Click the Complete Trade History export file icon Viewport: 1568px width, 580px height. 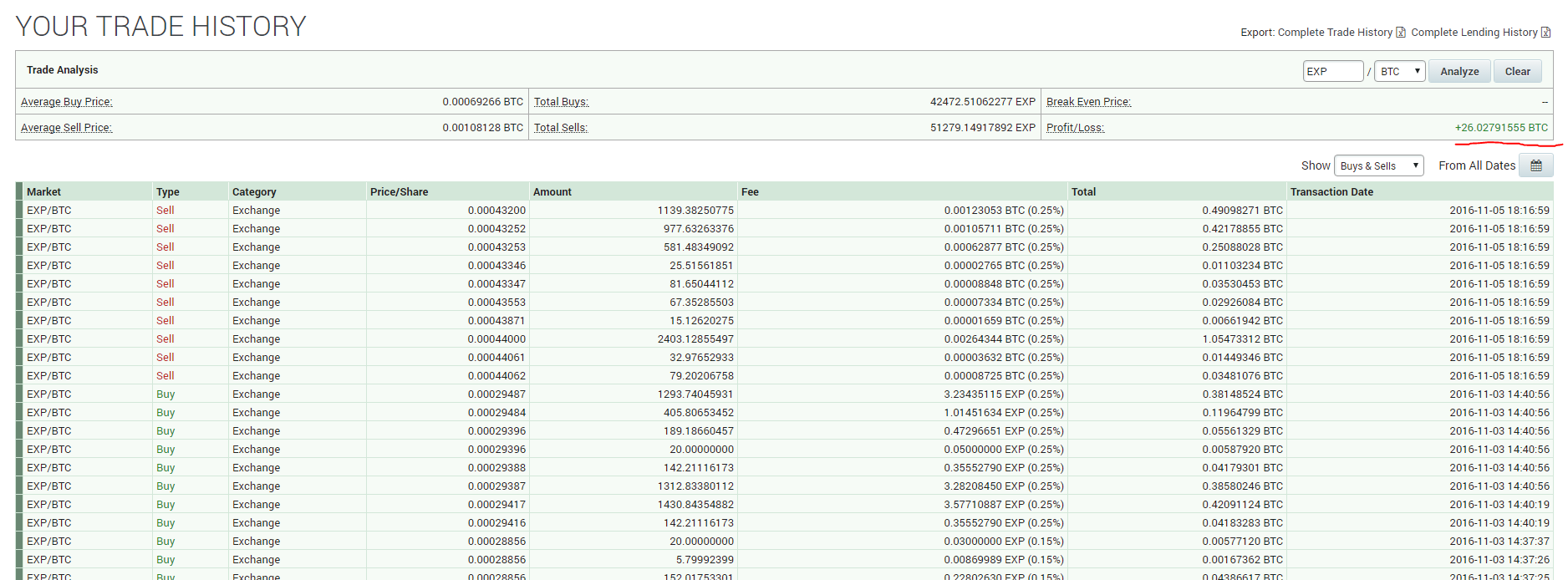click(1401, 33)
